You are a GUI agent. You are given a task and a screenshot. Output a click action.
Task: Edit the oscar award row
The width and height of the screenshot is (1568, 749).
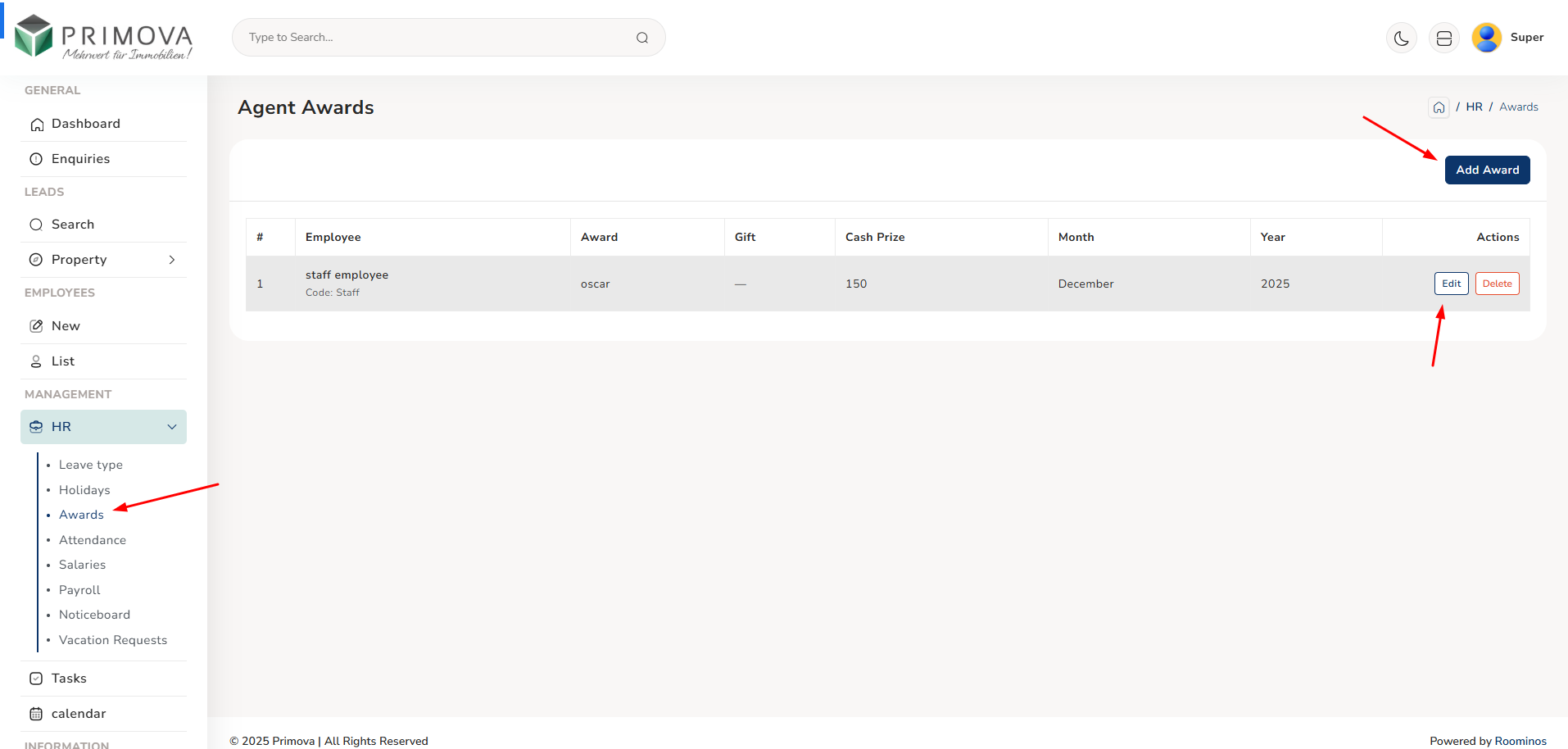coord(1451,284)
